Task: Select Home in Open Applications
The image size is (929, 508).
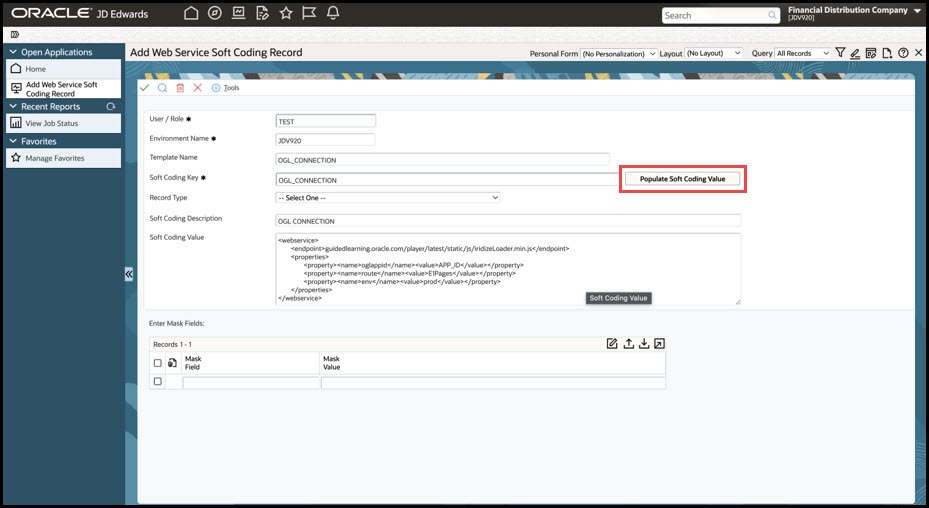Action: tap(63, 69)
